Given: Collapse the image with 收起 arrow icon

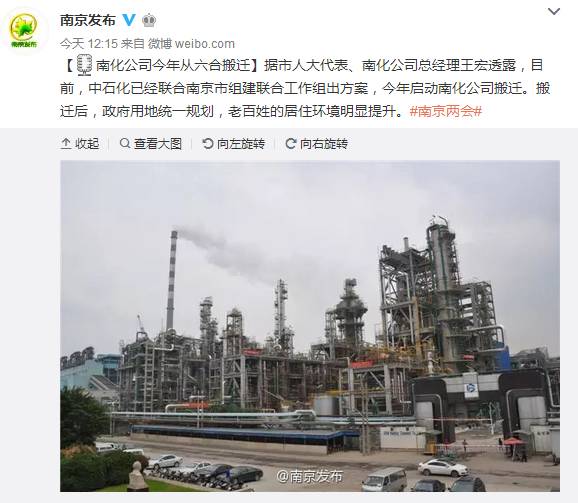Looking at the screenshot, I should pos(66,143).
